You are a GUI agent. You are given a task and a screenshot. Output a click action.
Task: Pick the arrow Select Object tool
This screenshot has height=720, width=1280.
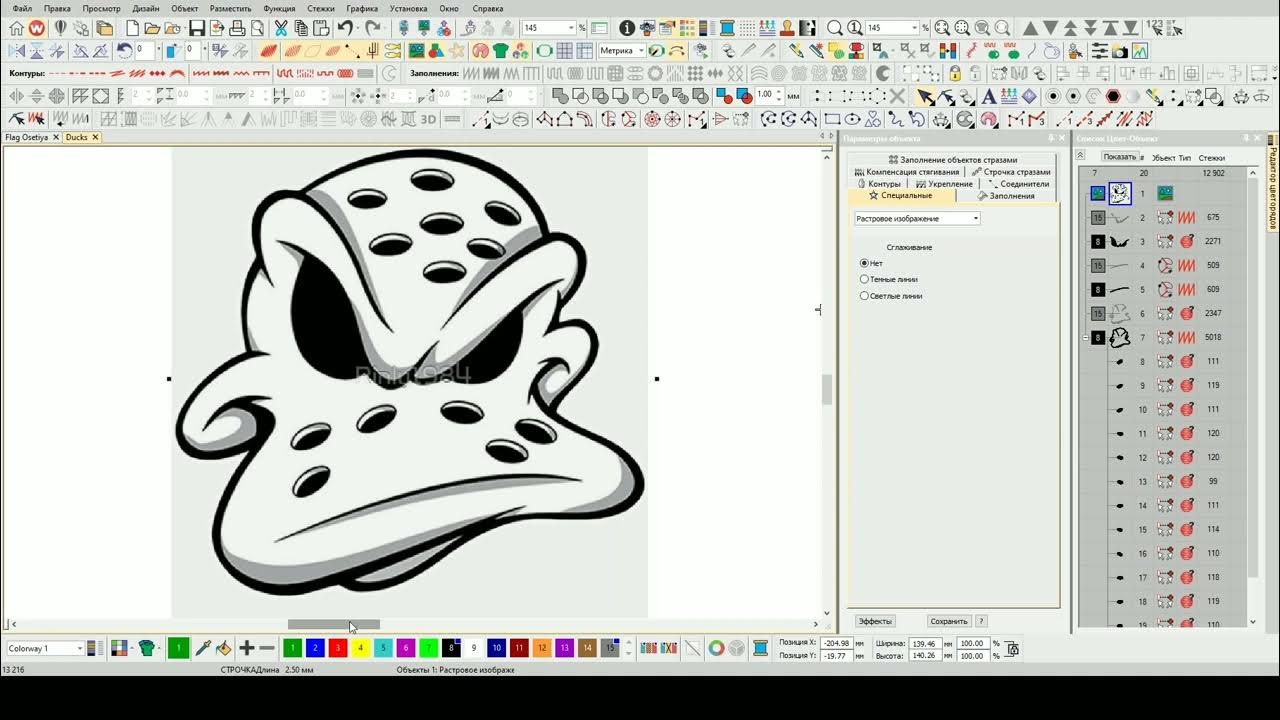point(926,96)
